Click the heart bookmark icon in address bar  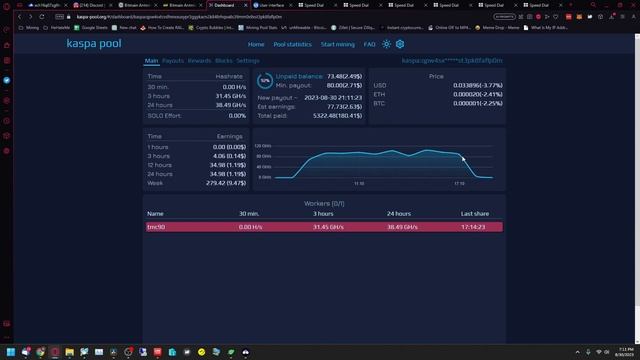click(x=556, y=17)
